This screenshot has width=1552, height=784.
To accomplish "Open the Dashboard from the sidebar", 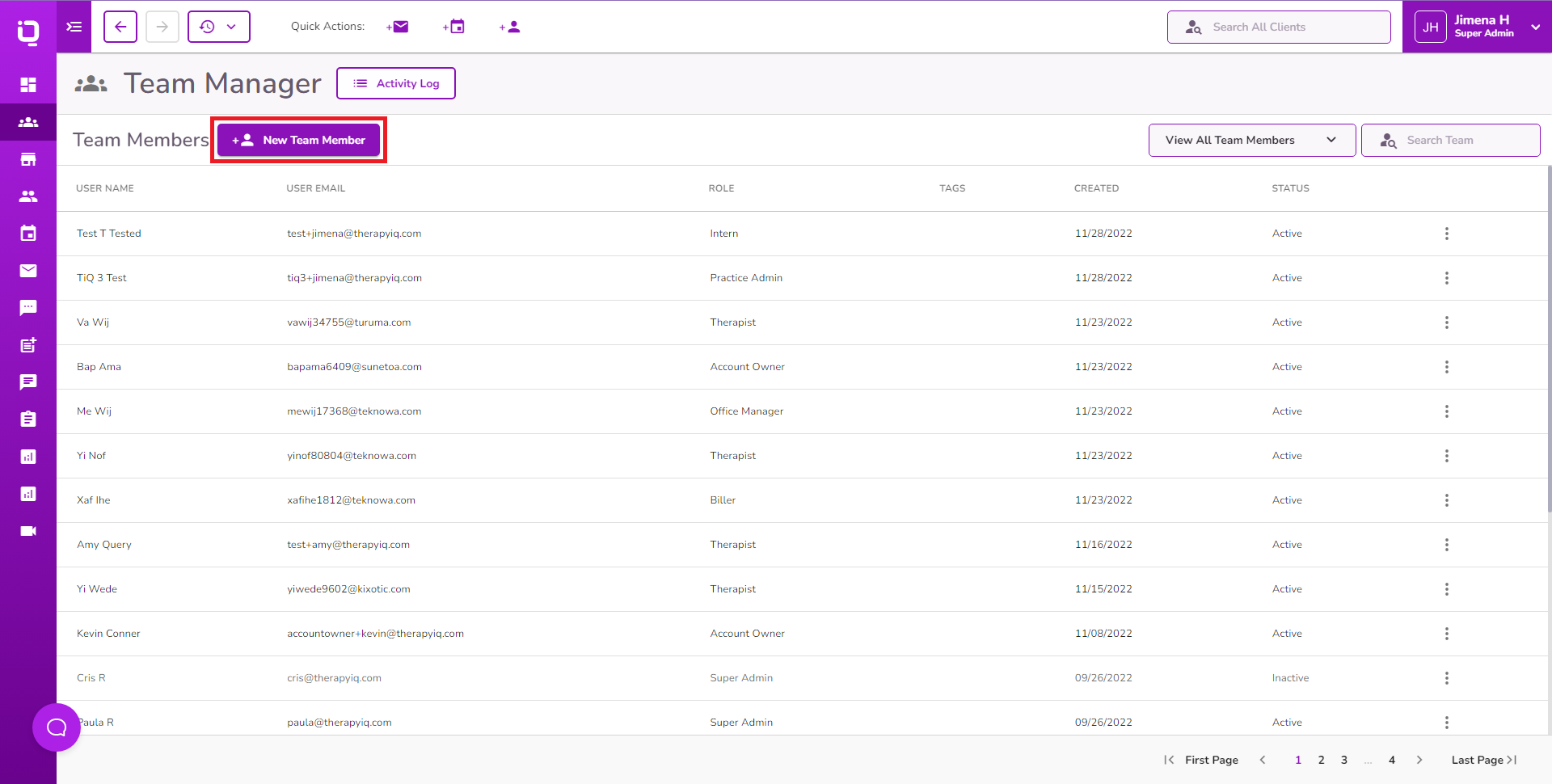I will (x=28, y=84).
